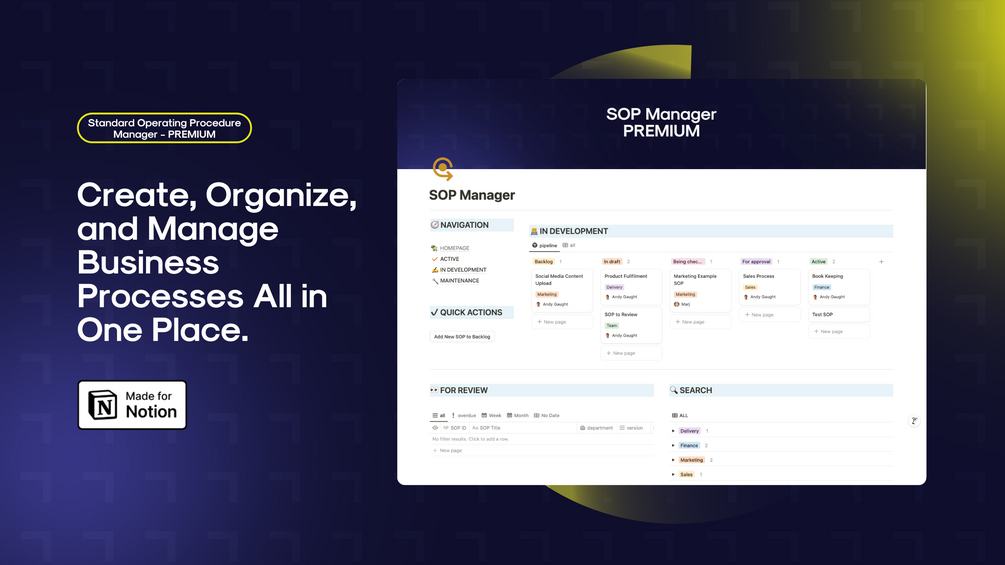The height and width of the screenshot is (565, 1005).
Task: Click the SOP Title column header
Action: pyautogui.click(x=486, y=428)
